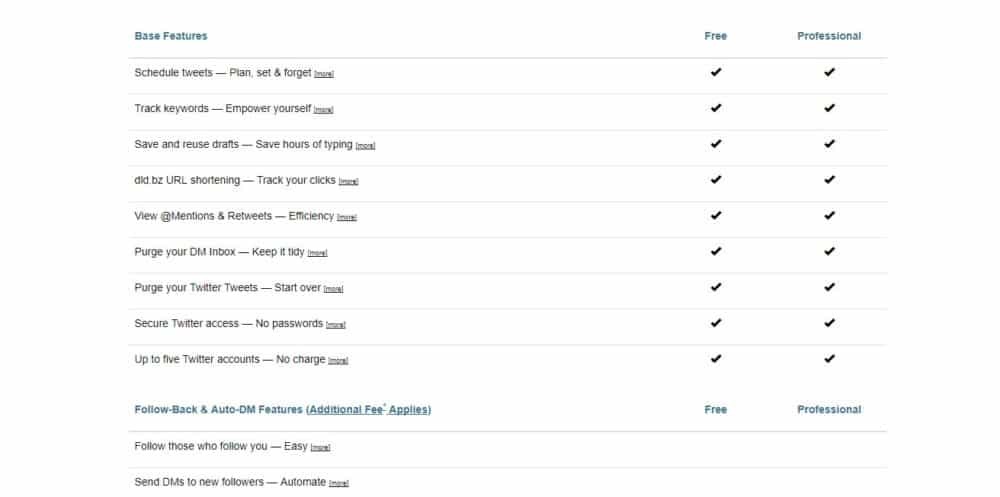The image size is (1000, 497).
Task: Show [more] details for Save and reuse drafts
Action: point(365,146)
